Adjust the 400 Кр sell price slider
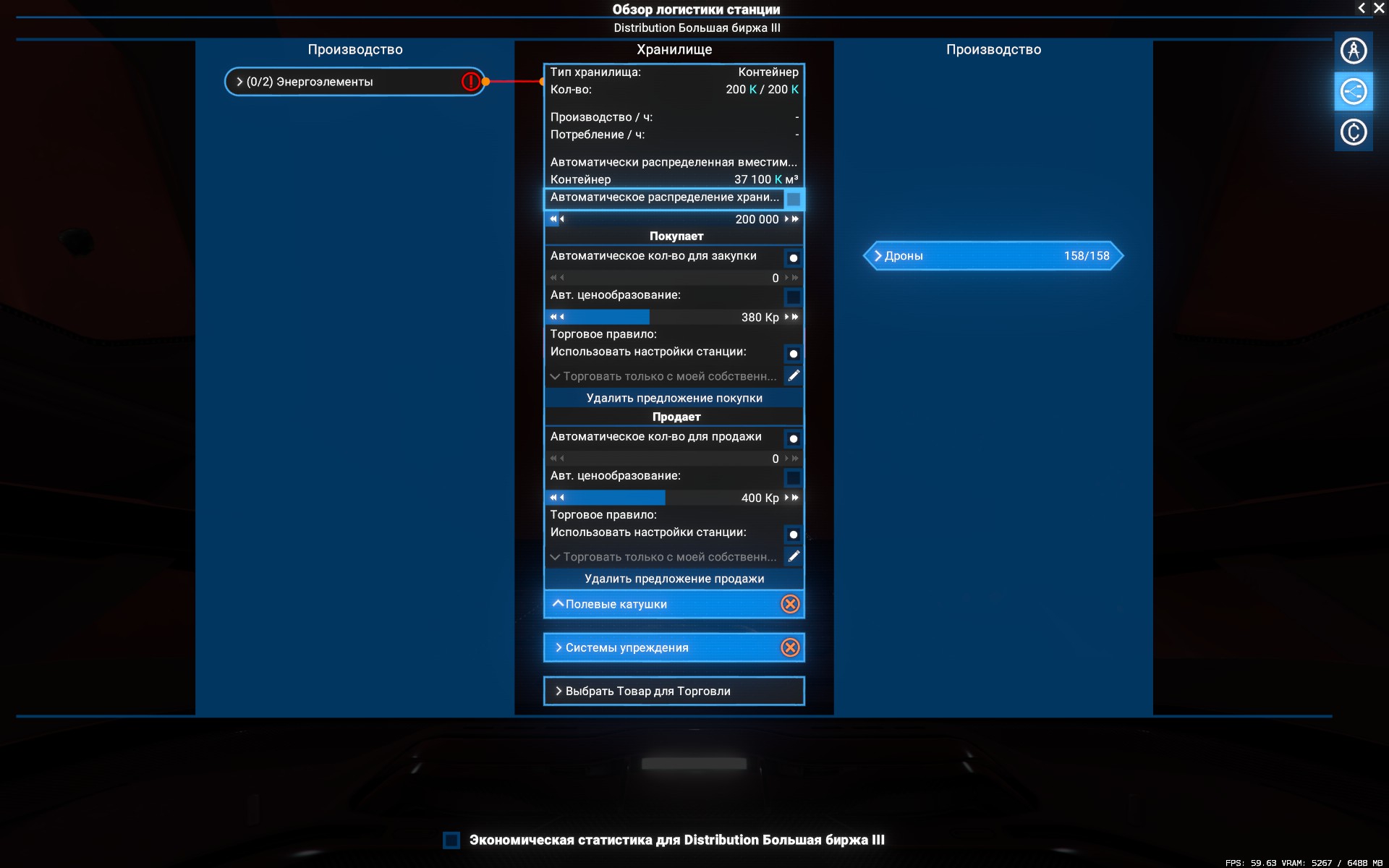The height and width of the screenshot is (868, 1389). pyautogui.click(x=665, y=498)
